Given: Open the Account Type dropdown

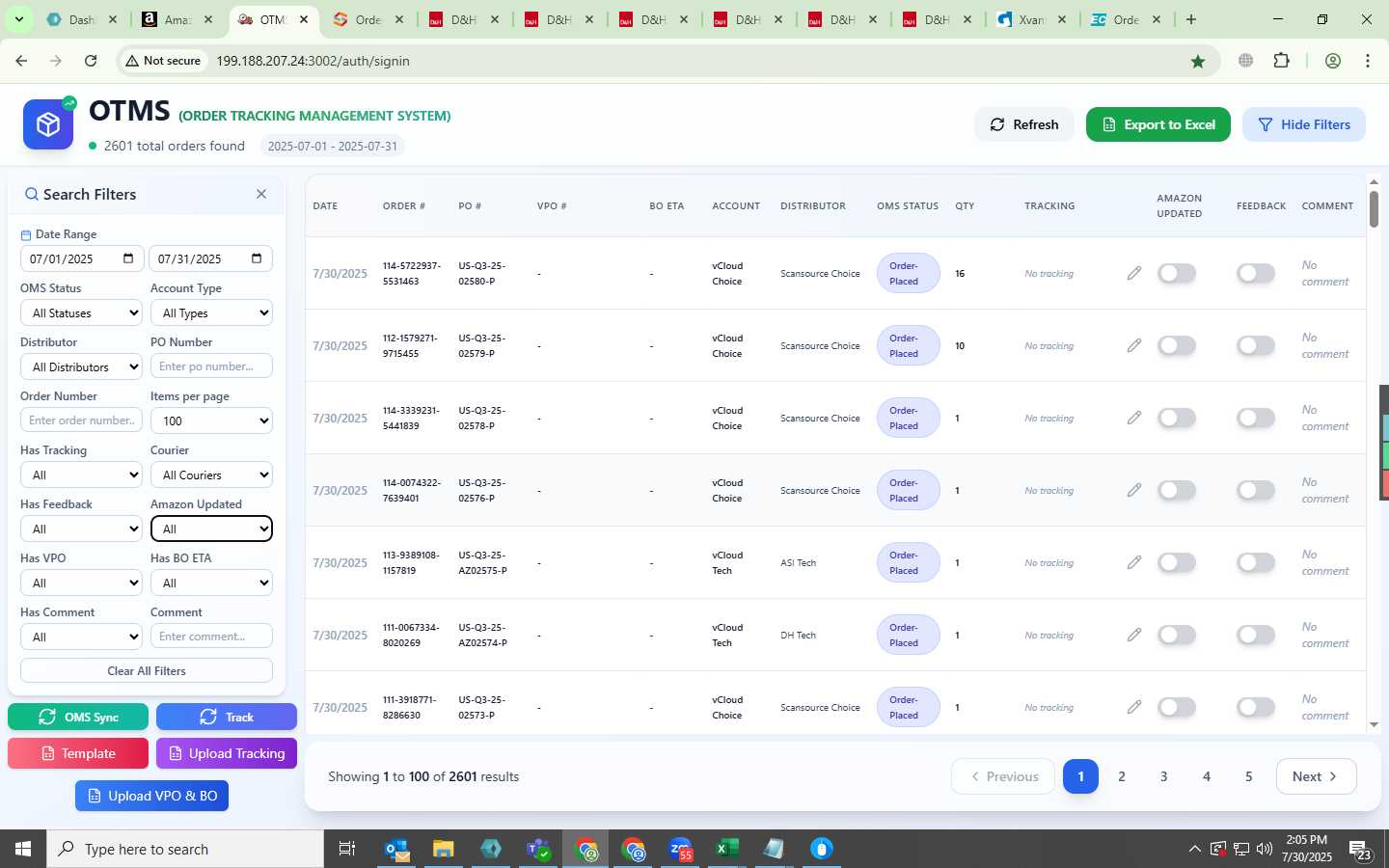Looking at the screenshot, I should coord(211,312).
